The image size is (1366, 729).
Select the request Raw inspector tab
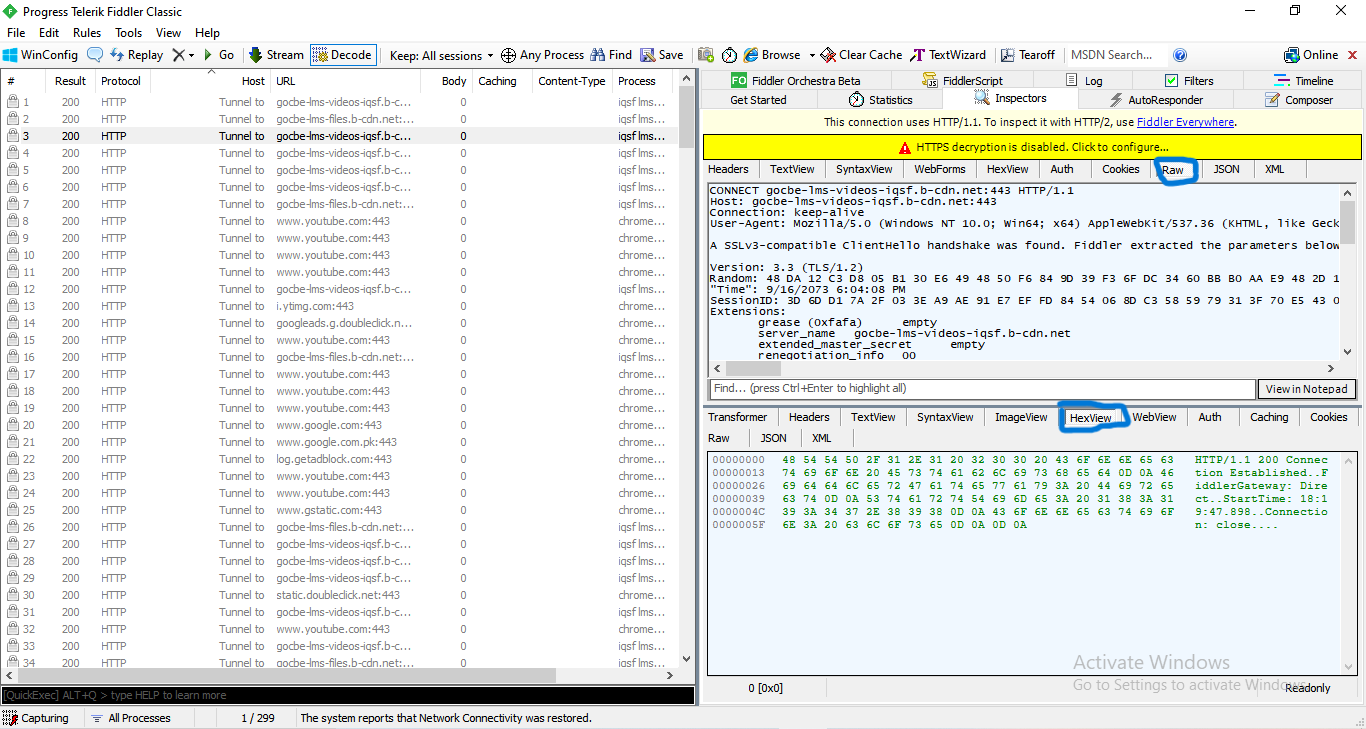click(1172, 170)
